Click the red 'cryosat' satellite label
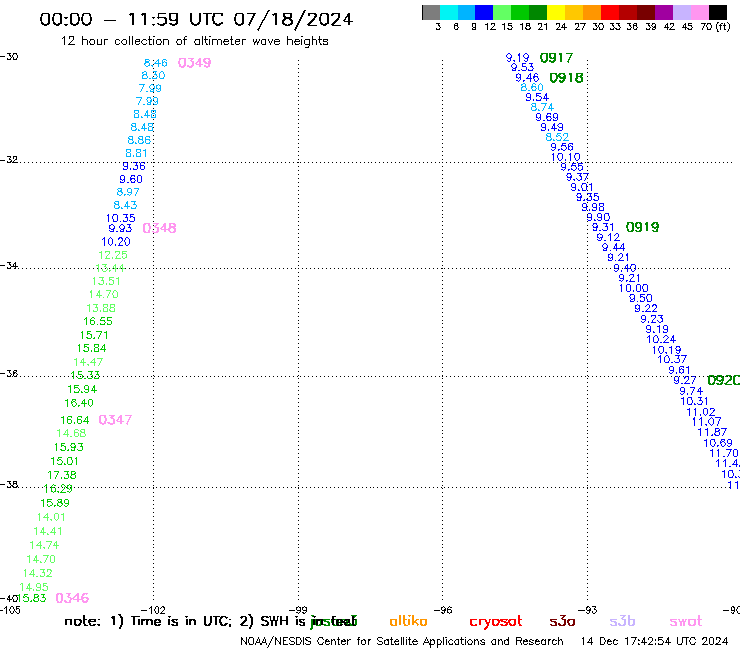Screen dimensions: 740x650 [x=496, y=622]
